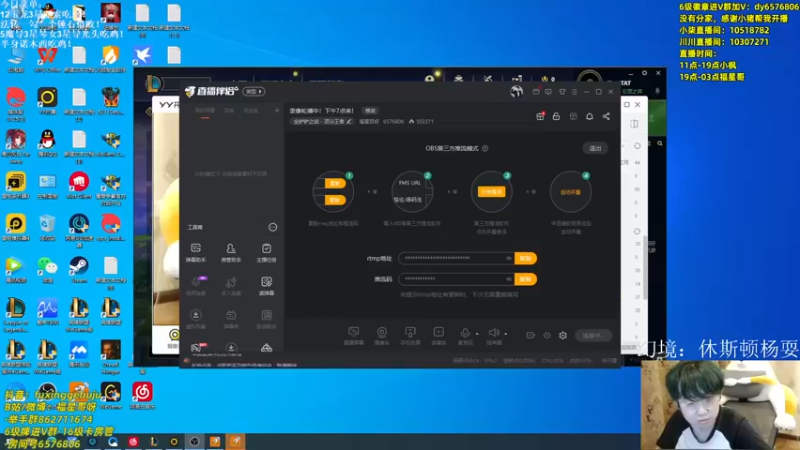This screenshot has height=450, width=800.
Task: Click the microphone icon
Action: pos(465,333)
